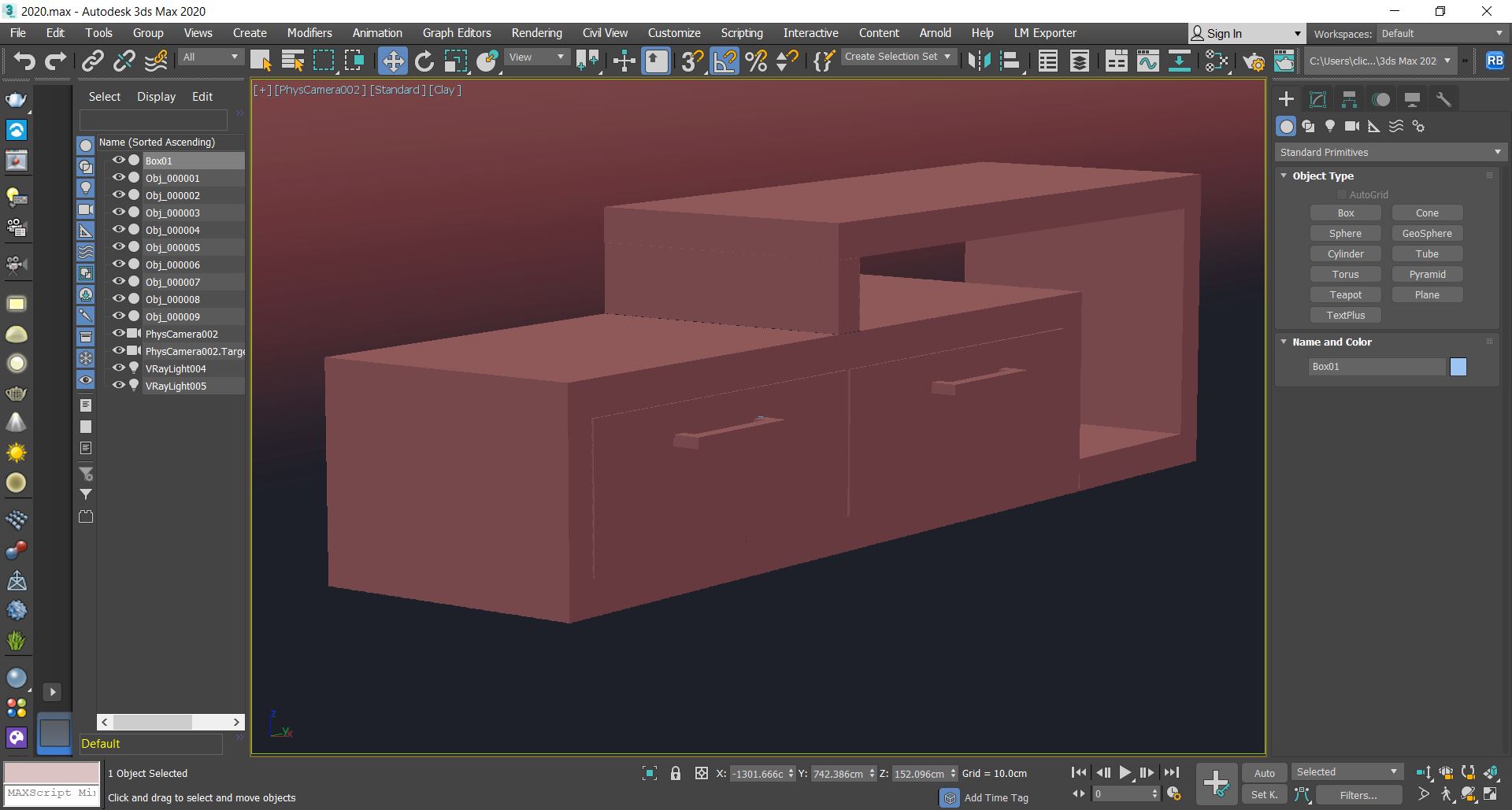Select the Select and Move tool
This screenshot has width=1512, height=810.
pyautogui.click(x=394, y=61)
